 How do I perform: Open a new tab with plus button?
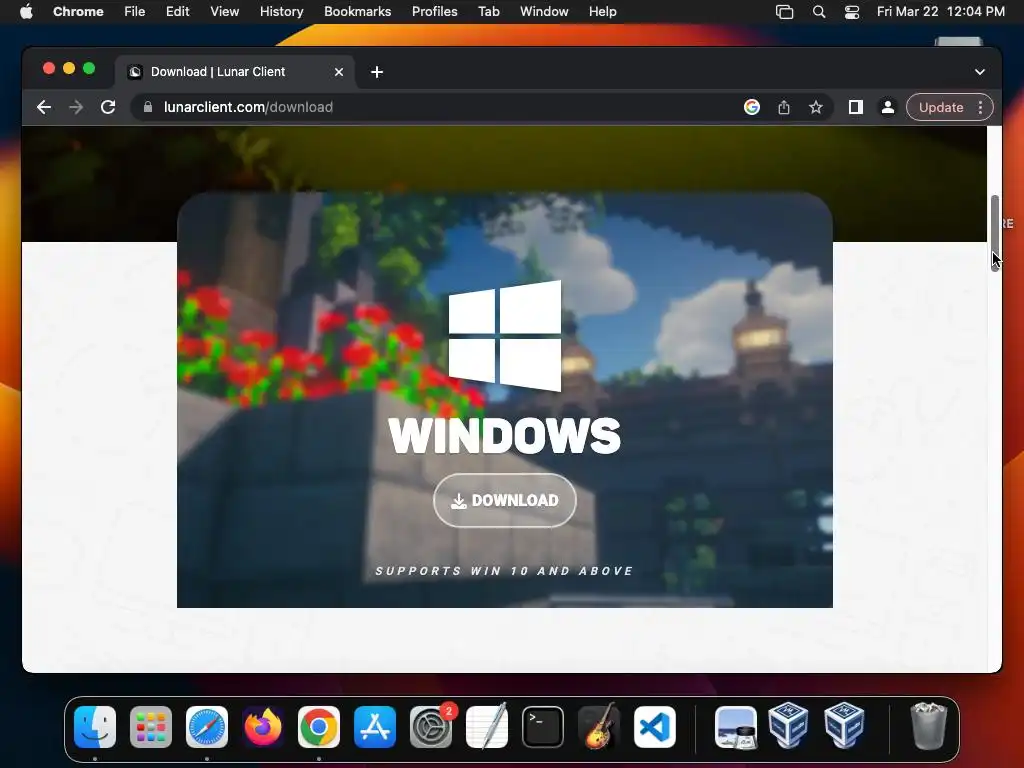[377, 72]
